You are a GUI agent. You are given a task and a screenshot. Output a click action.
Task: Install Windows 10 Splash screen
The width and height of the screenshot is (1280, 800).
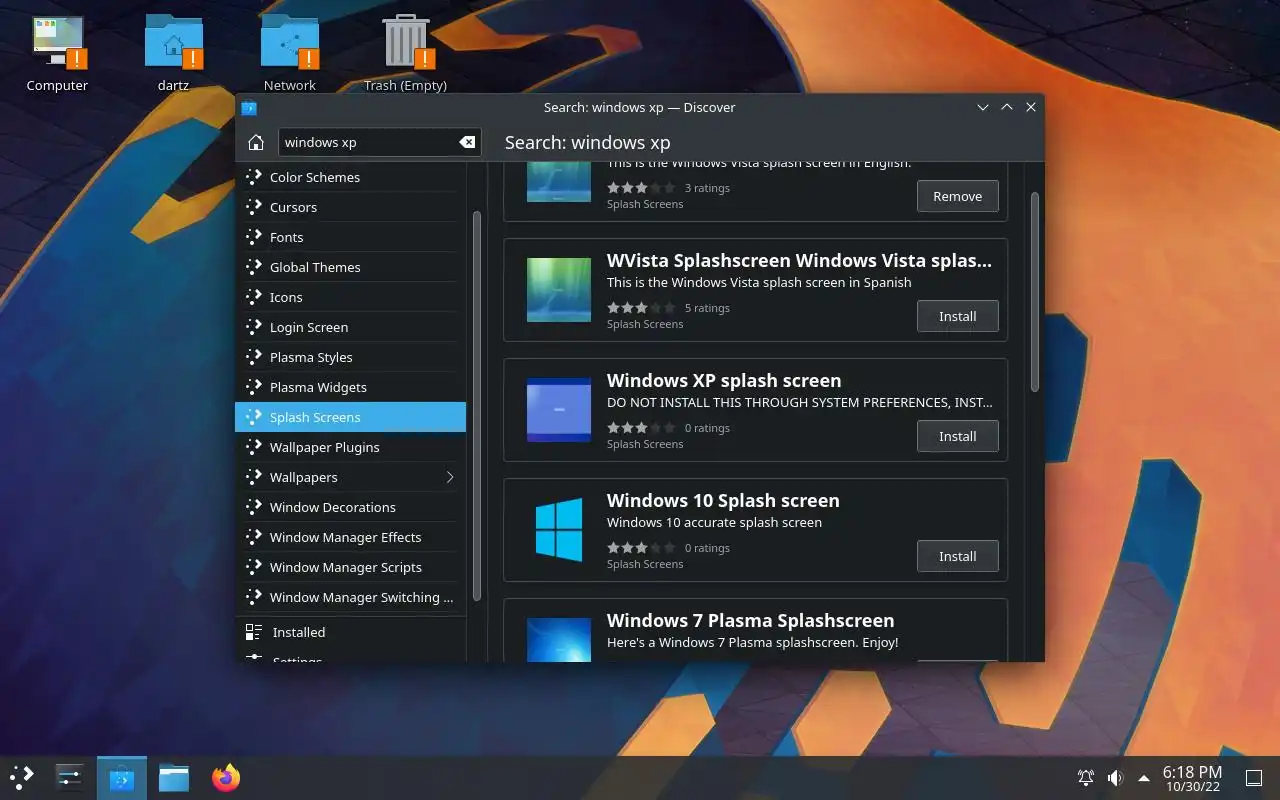pyautogui.click(x=957, y=556)
